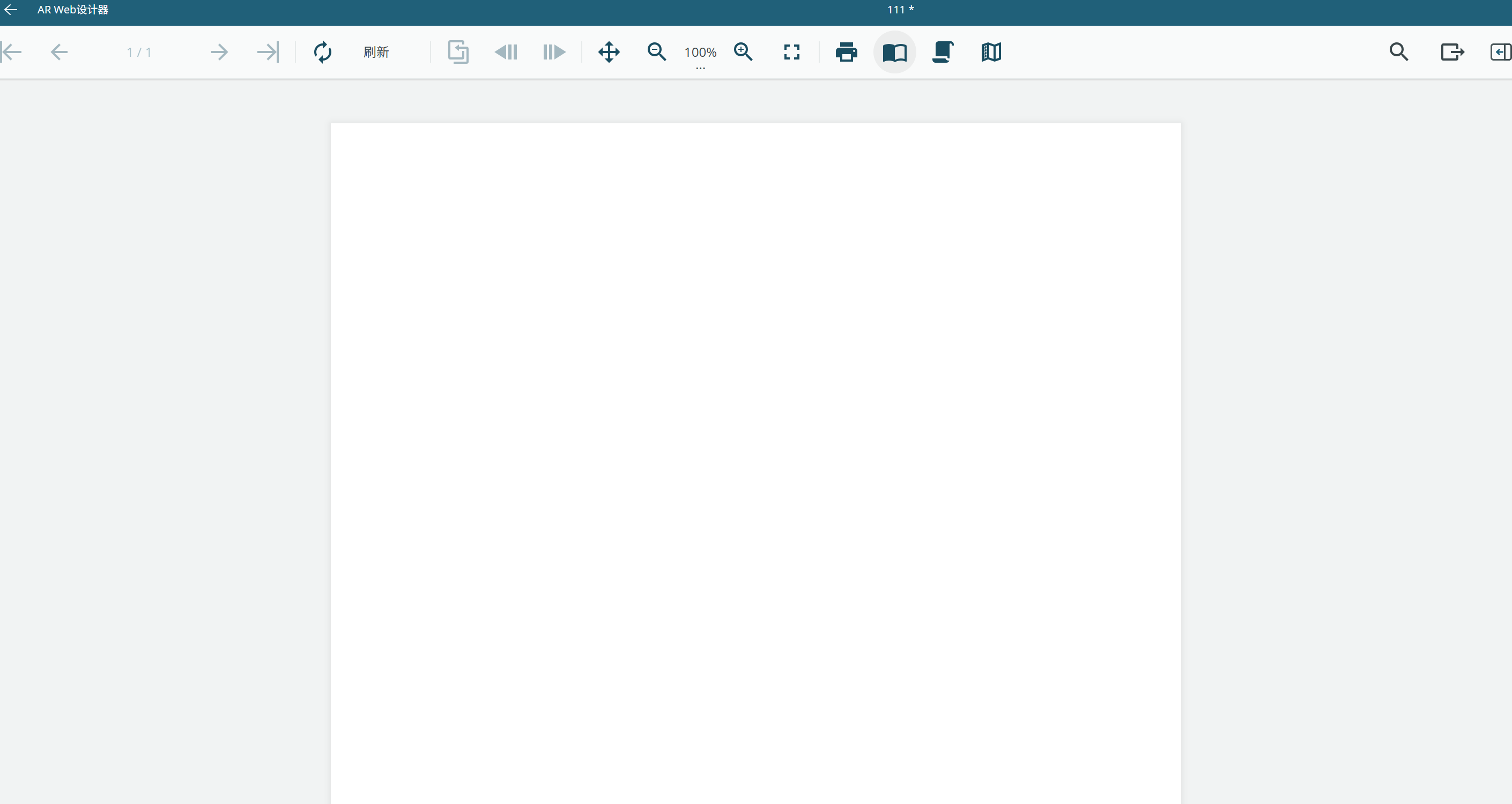Zoom in with the plus magnifier
Image resolution: width=1512 pixels, height=804 pixels.
tap(744, 52)
